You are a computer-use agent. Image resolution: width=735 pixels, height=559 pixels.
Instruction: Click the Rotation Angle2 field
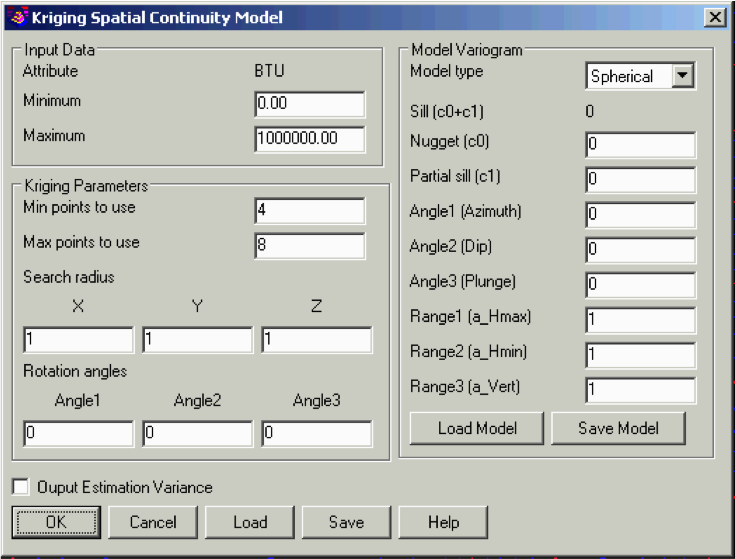(197, 433)
